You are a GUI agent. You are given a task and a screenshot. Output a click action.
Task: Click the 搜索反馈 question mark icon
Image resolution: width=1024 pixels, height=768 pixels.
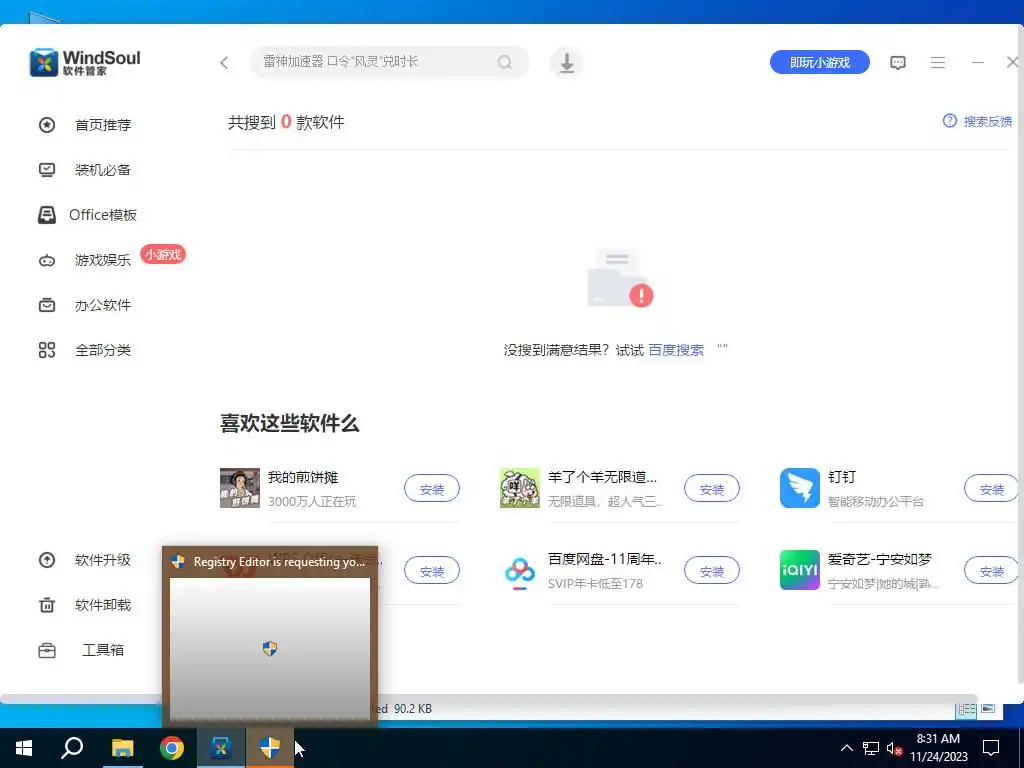(x=950, y=121)
